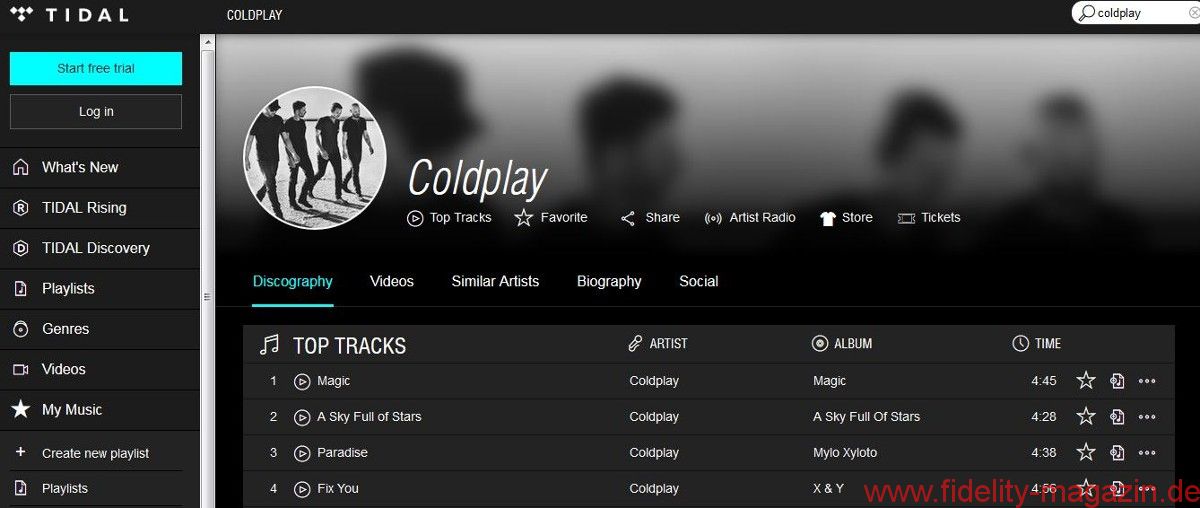This screenshot has height=508, width=1200.
Task: Click the sidebar vertical scrollbar
Action: [208, 250]
